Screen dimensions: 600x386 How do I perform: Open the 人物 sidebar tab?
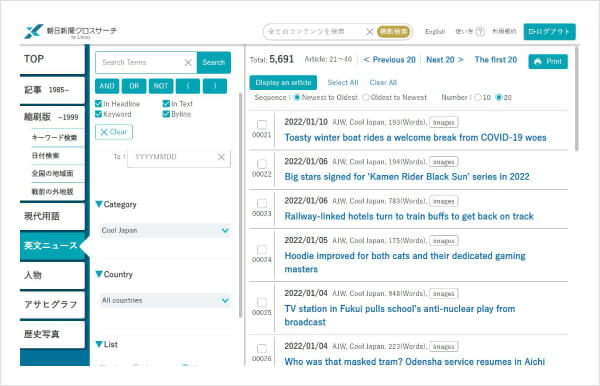point(52,275)
